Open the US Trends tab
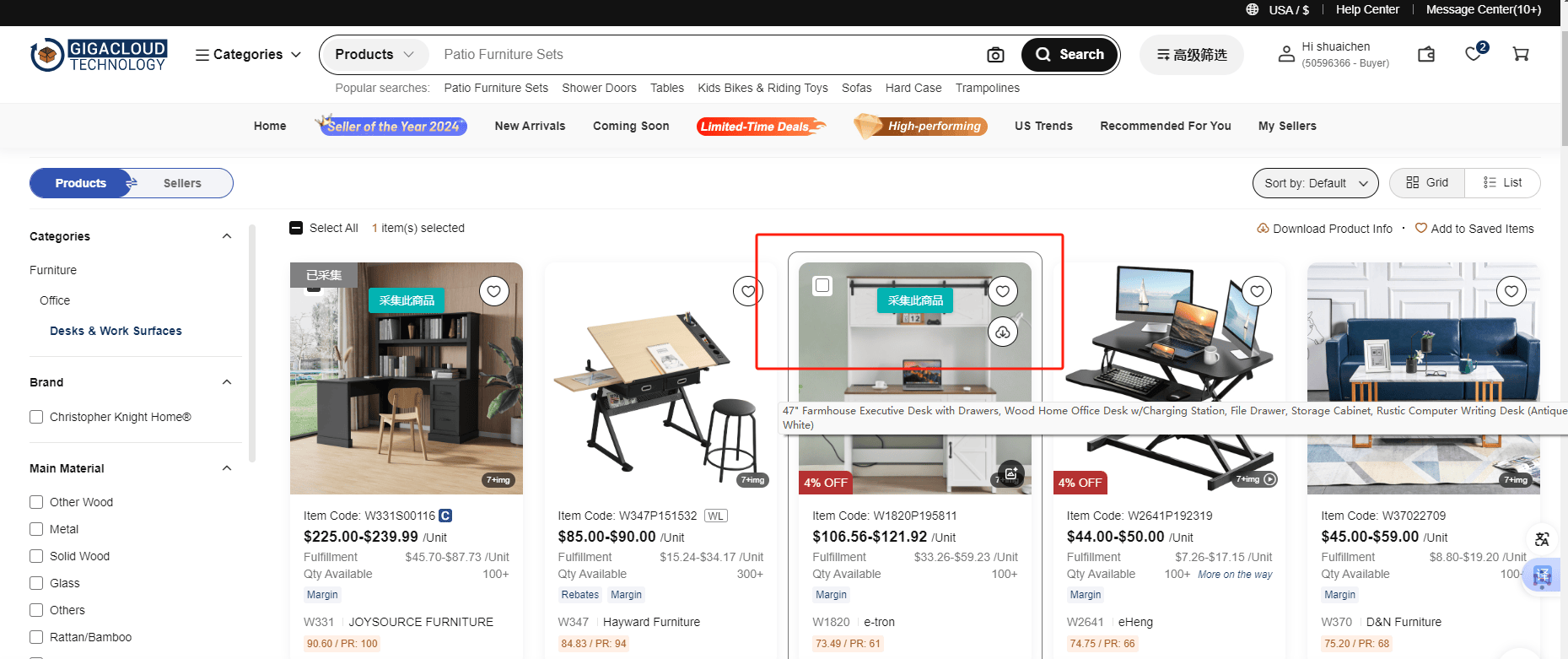This screenshot has height=659, width=1568. pyautogui.click(x=1043, y=126)
